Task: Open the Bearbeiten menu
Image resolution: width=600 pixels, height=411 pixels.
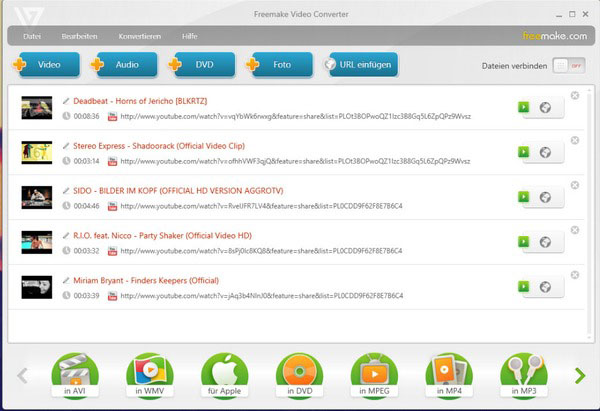Action: pyautogui.click(x=79, y=36)
